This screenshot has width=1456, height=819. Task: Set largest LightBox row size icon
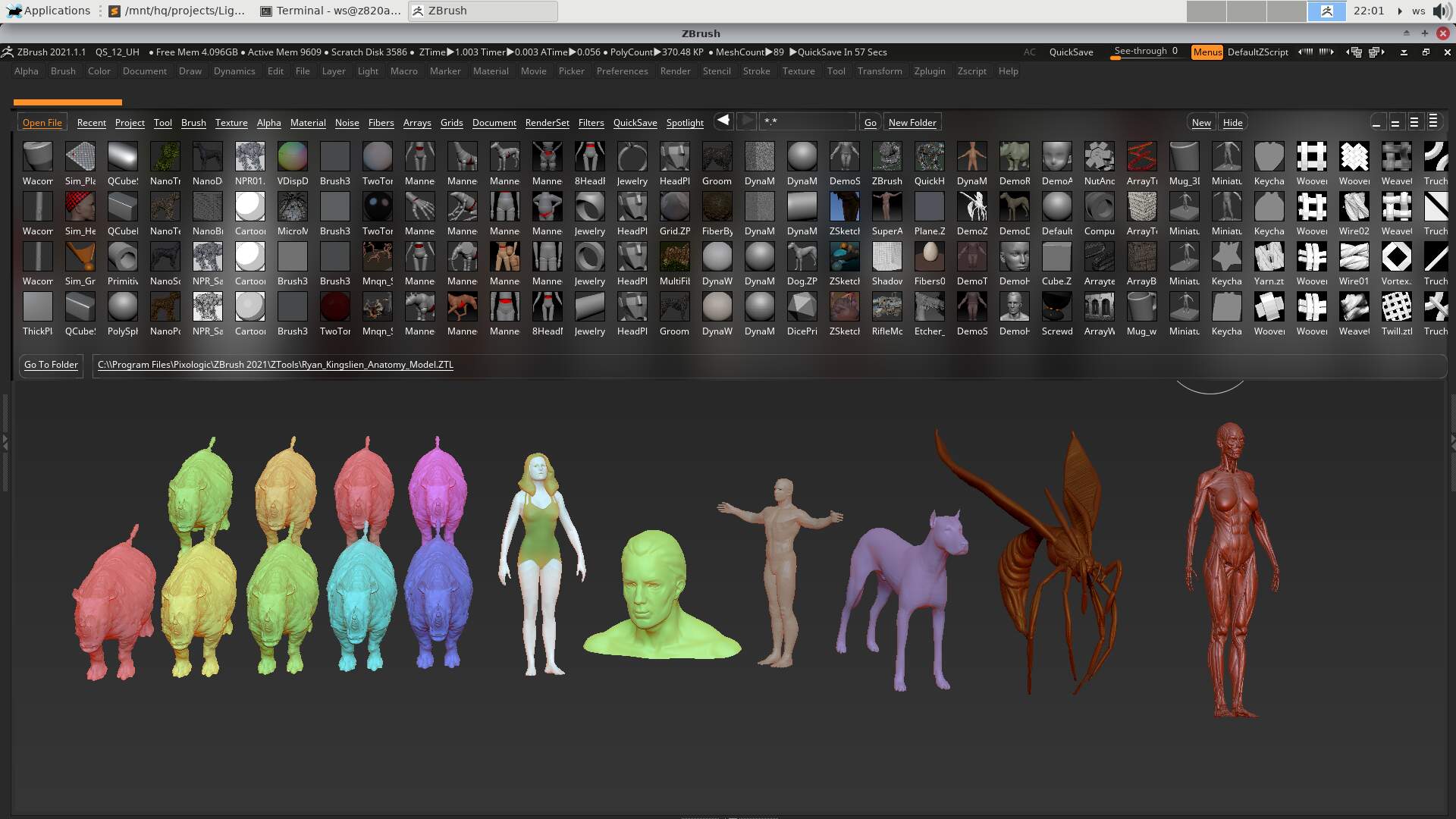[x=1433, y=122]
